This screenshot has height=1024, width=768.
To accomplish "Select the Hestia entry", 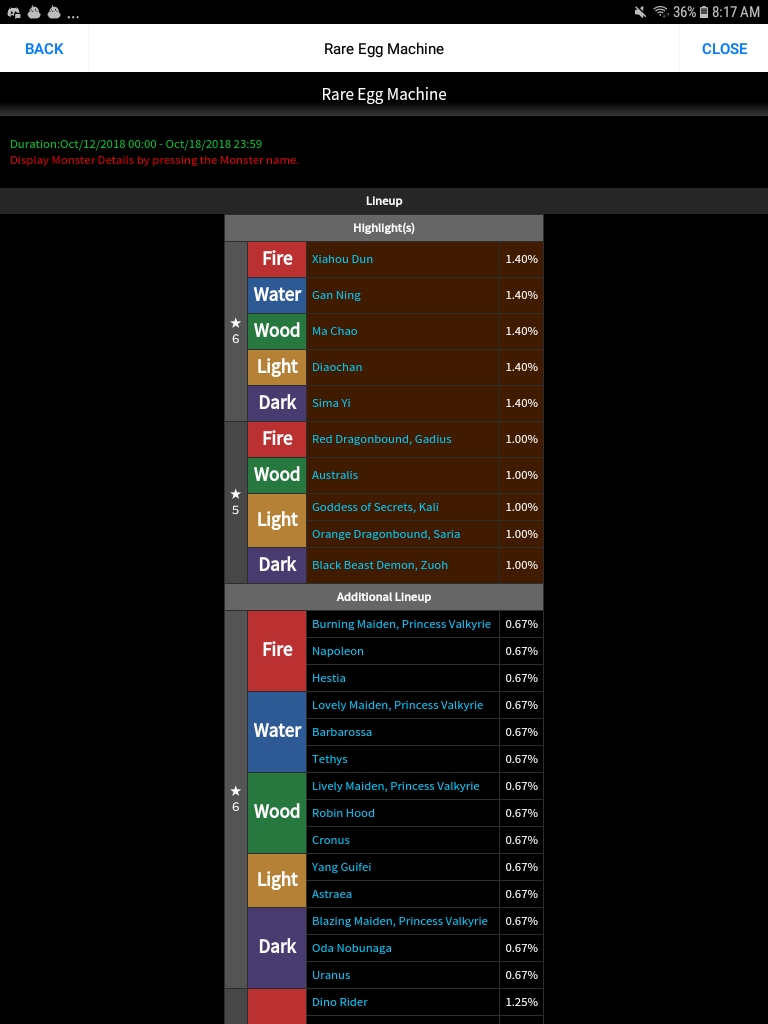I will (328, 678).
